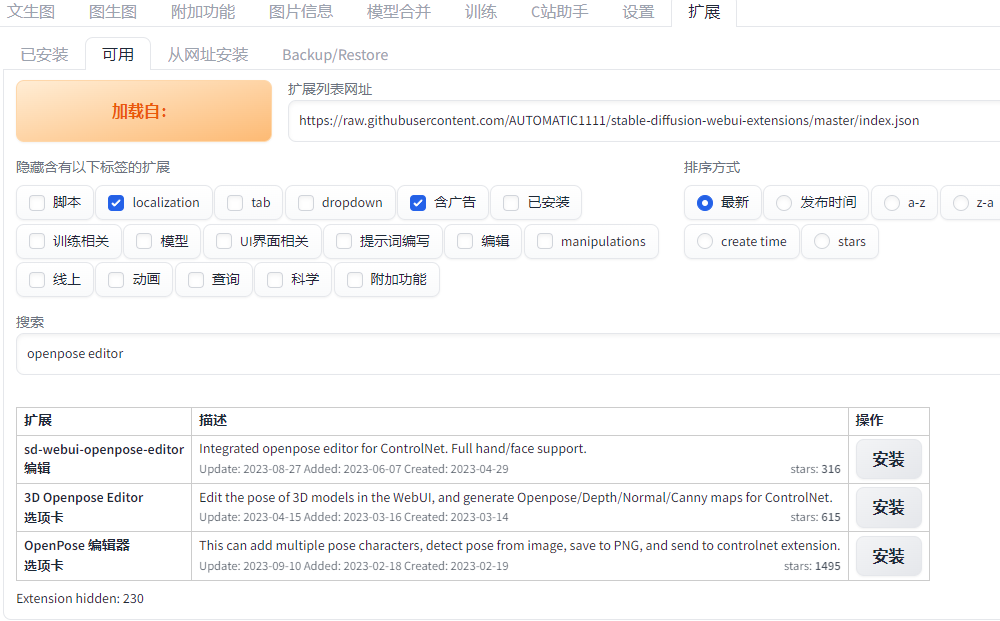The image size is (1000, 621).
Task: Choose 发布时间 as sorting method
Action: coord(783,202)
